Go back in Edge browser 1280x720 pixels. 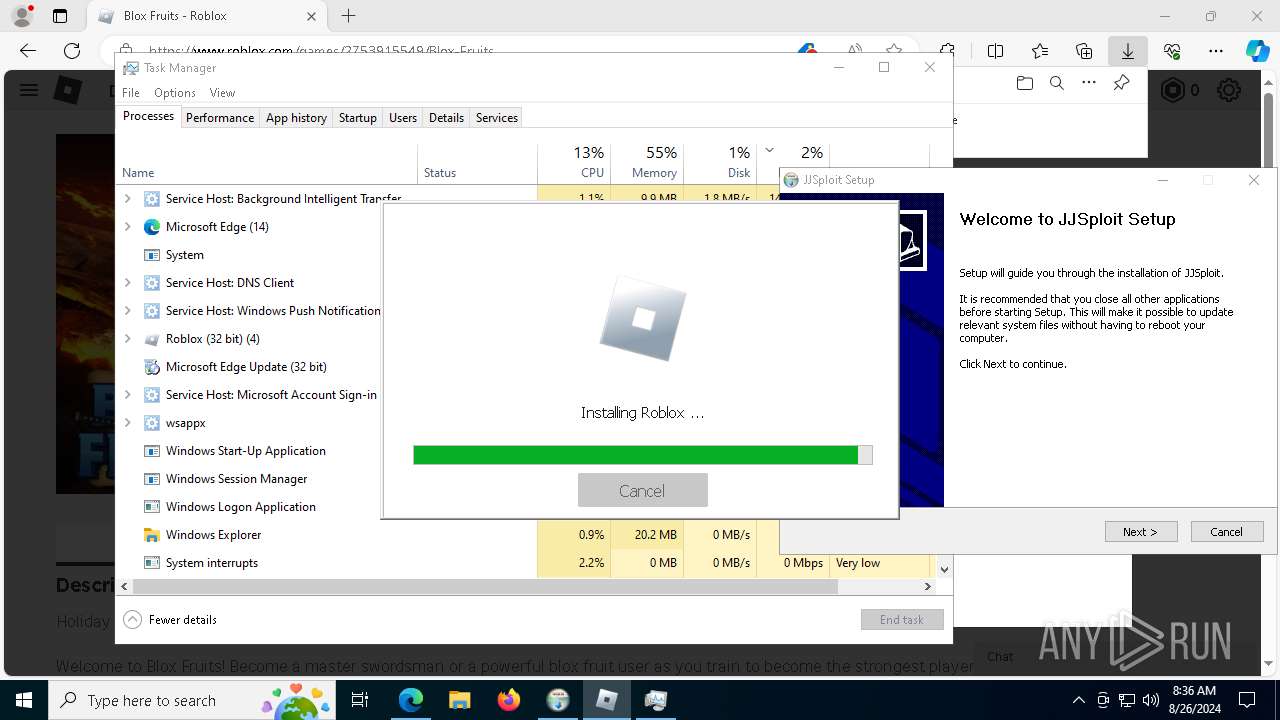click(28, 51)
